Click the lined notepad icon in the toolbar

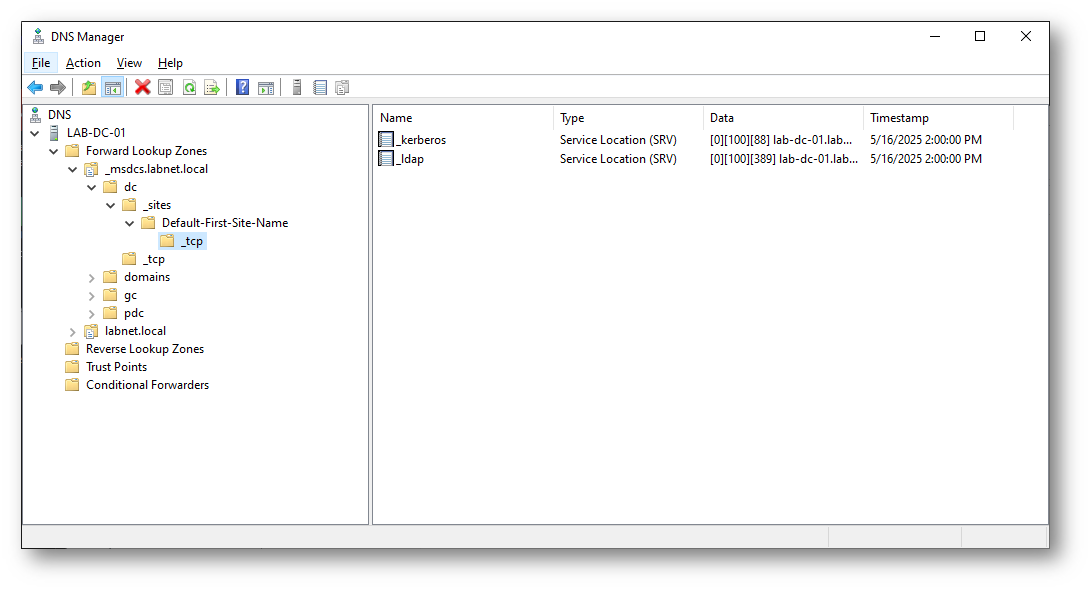pyautogui.click(x=320, y=88)
